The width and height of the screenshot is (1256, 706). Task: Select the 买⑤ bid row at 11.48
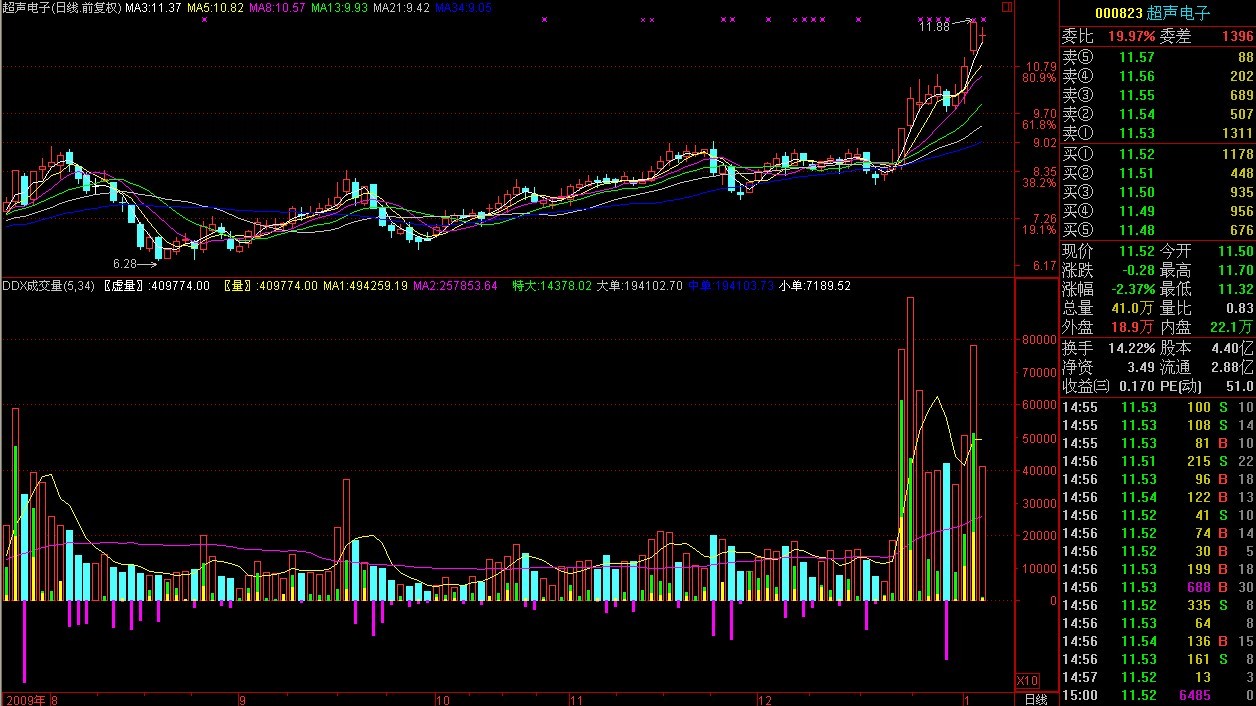point(1157,231)
